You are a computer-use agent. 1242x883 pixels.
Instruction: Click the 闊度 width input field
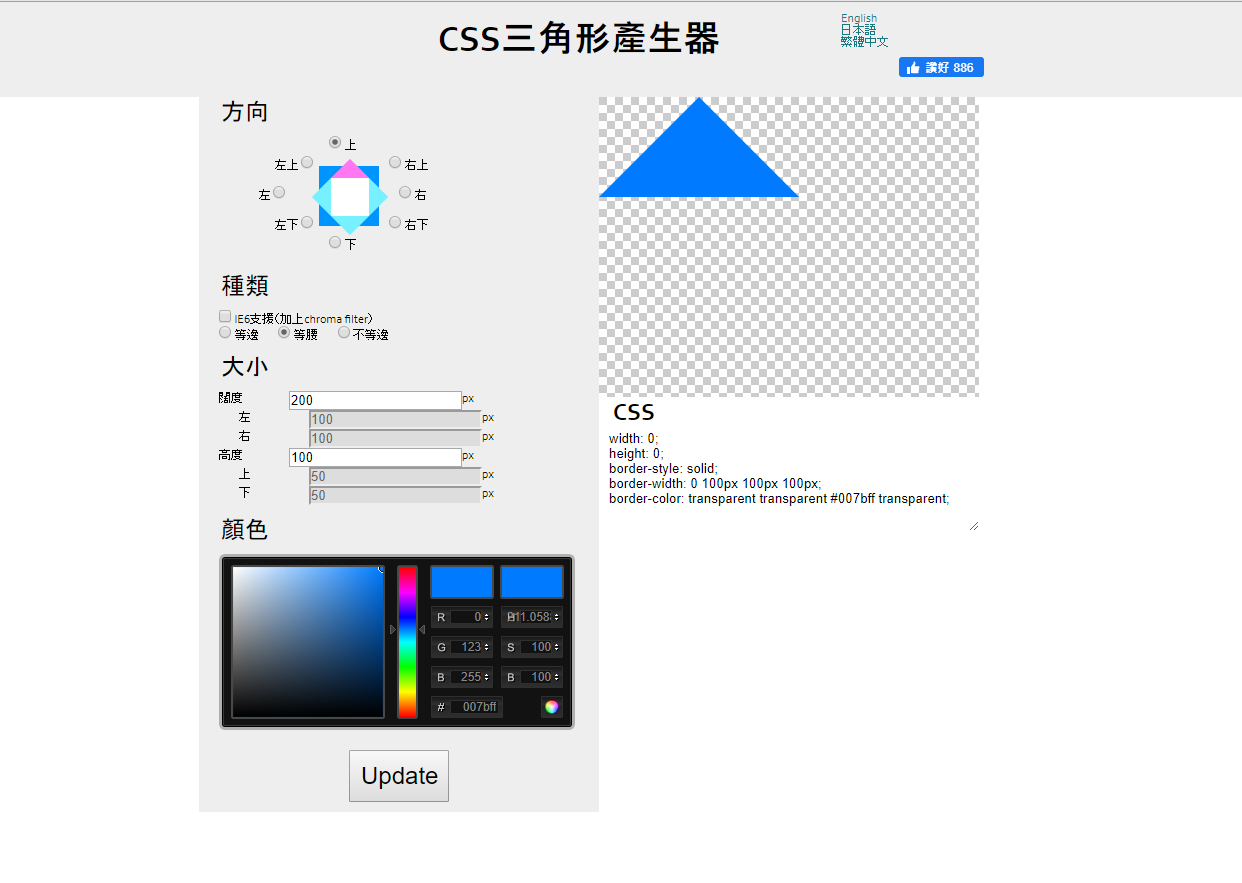pos(375,400)
